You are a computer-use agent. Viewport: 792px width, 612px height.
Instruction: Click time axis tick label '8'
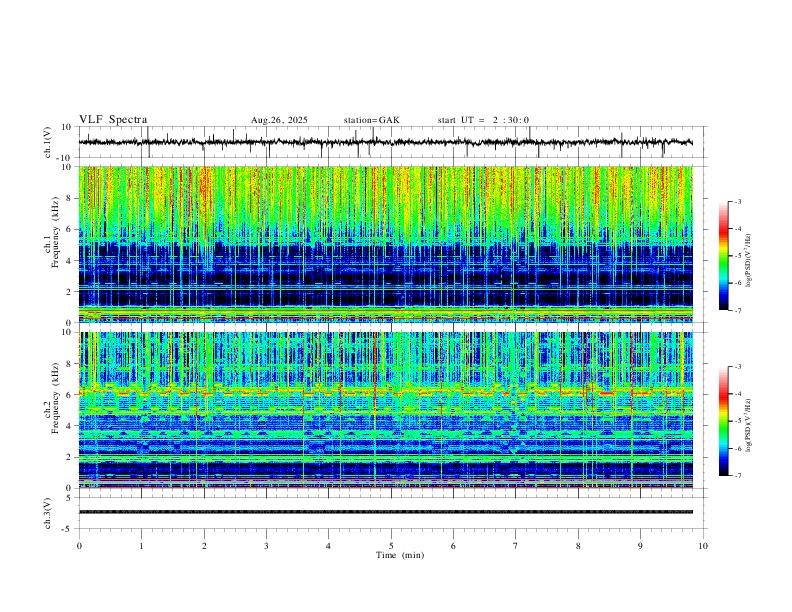(x=578, y=546)
